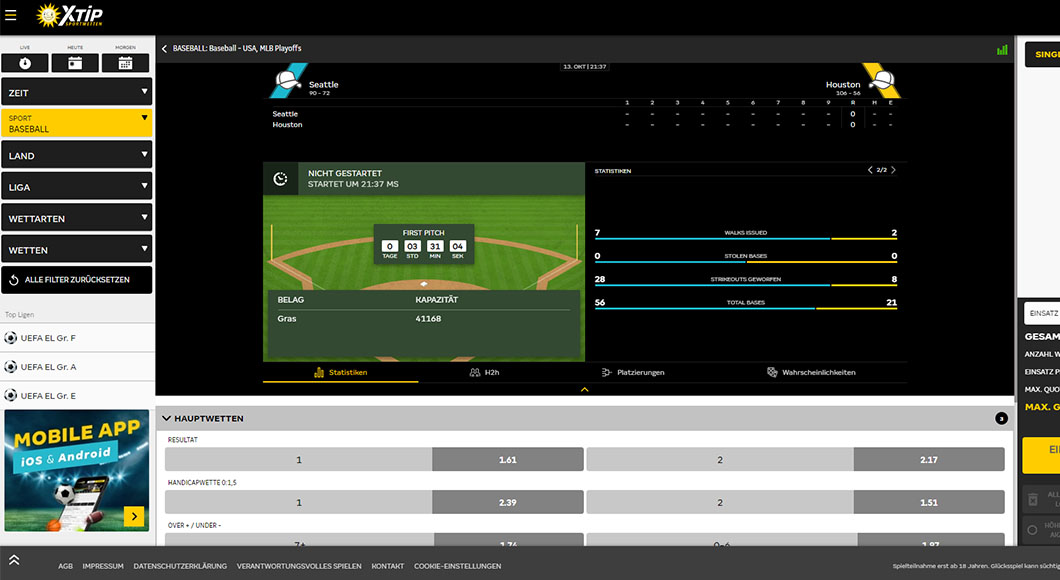The width and height of the screenshot is (1060, 580).
Task: Go to previous statistics page arrow
Action: (x=870, y=171)
